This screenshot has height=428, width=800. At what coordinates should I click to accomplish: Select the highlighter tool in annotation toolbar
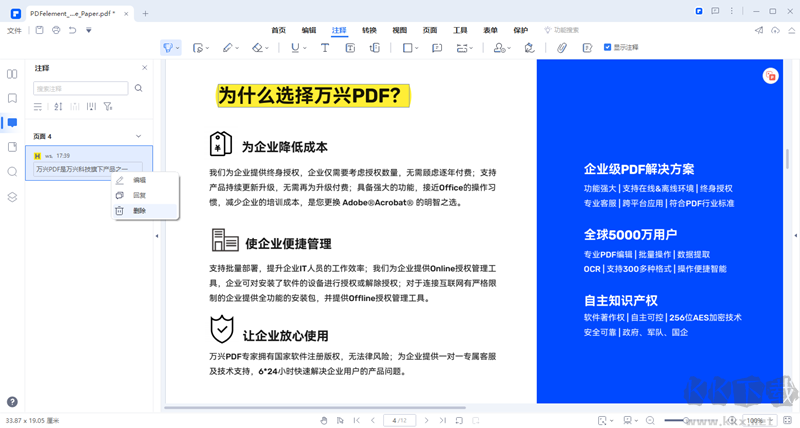point(167,48)
